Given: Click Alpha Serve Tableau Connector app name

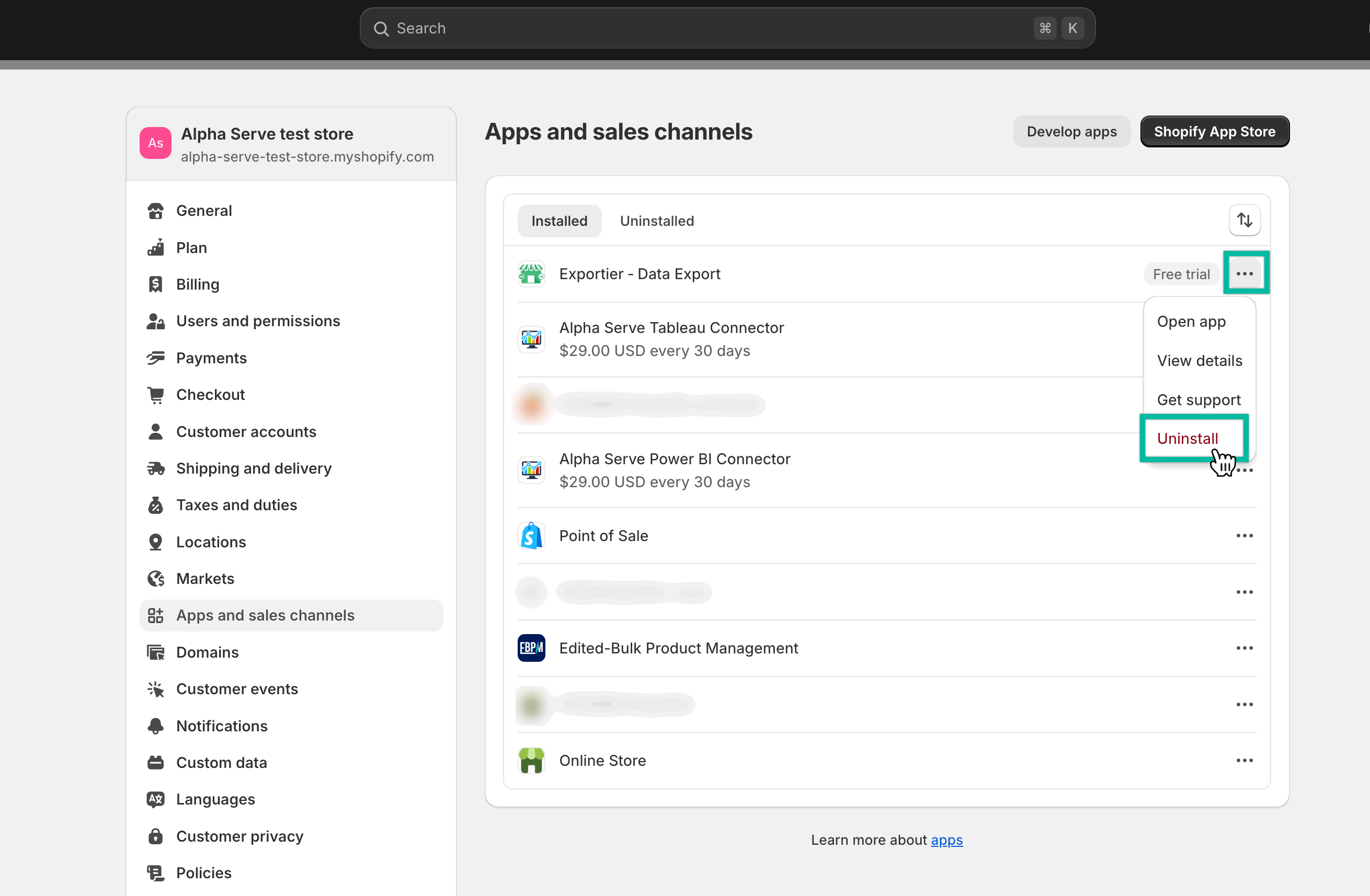Looking at the screenshot, I should coord(671,328).
